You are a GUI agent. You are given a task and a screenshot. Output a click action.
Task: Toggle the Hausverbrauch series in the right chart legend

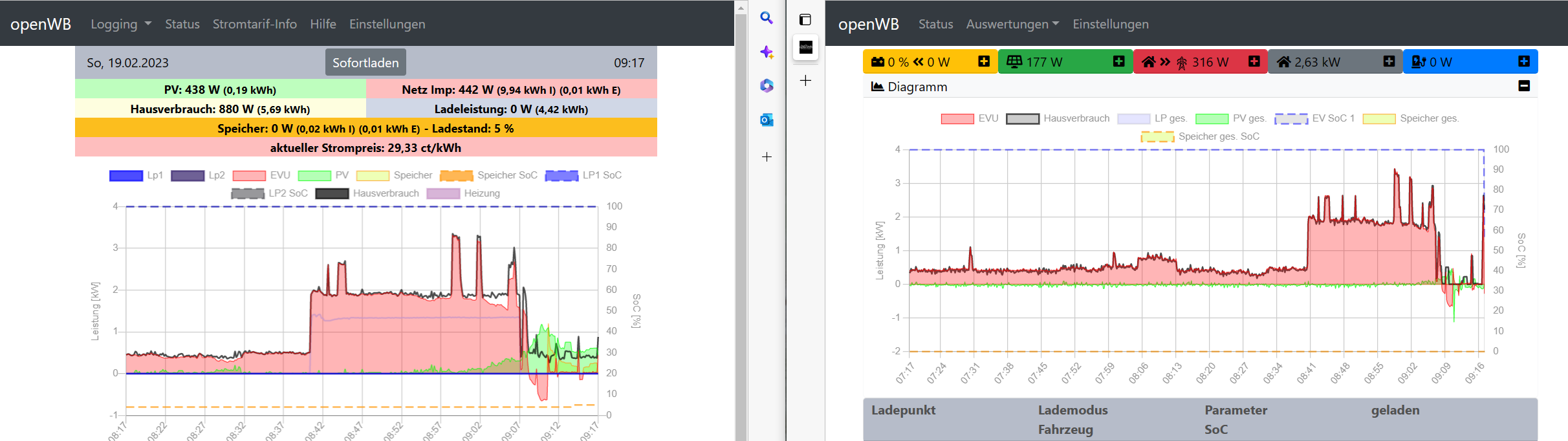coord(1023,119)
